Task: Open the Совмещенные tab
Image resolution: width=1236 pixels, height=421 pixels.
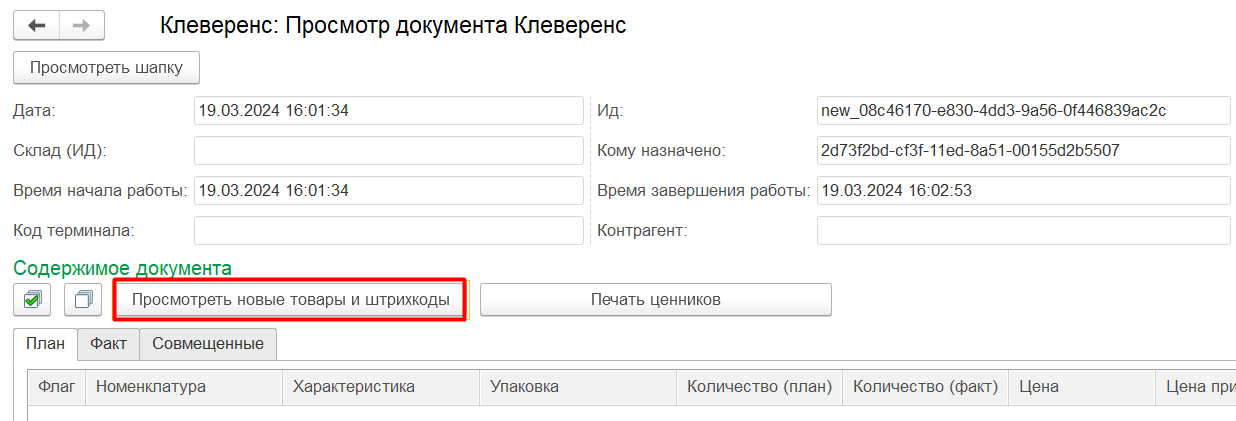Action: (208, 344)
